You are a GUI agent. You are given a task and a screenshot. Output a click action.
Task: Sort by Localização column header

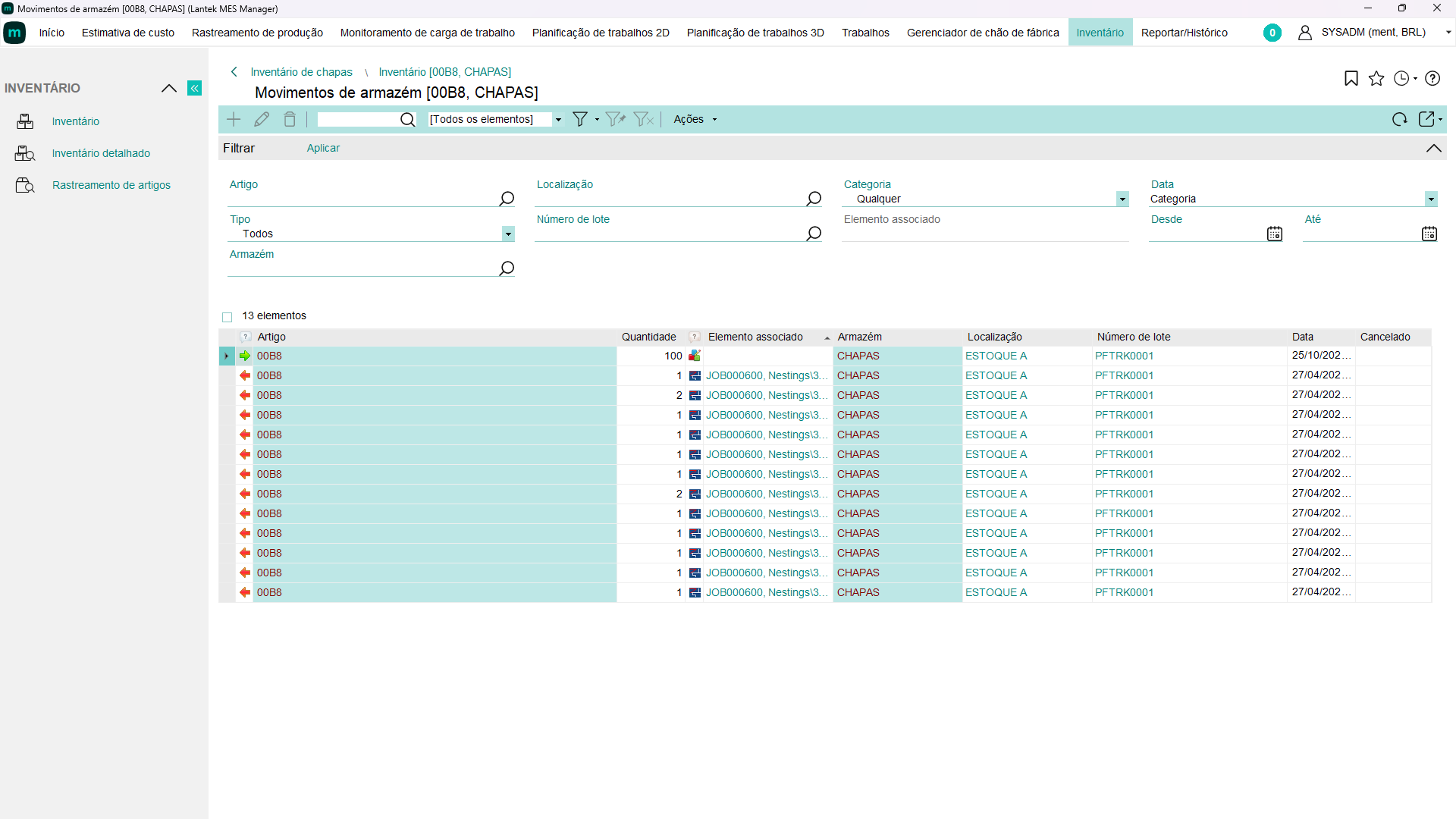pos(995,337)
